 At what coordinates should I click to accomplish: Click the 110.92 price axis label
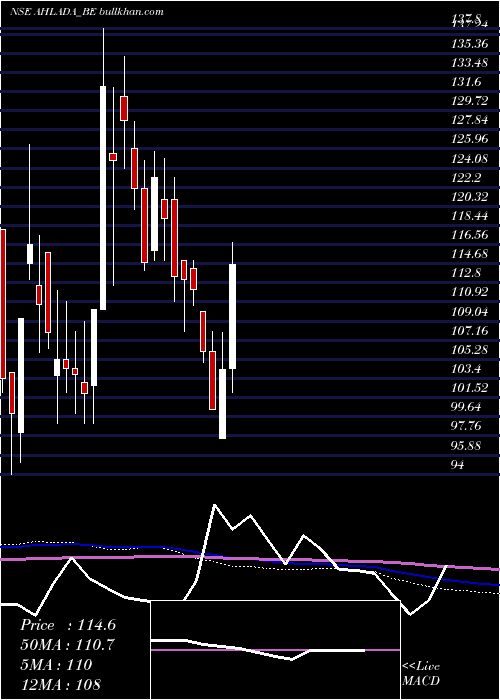click(470, 292)
